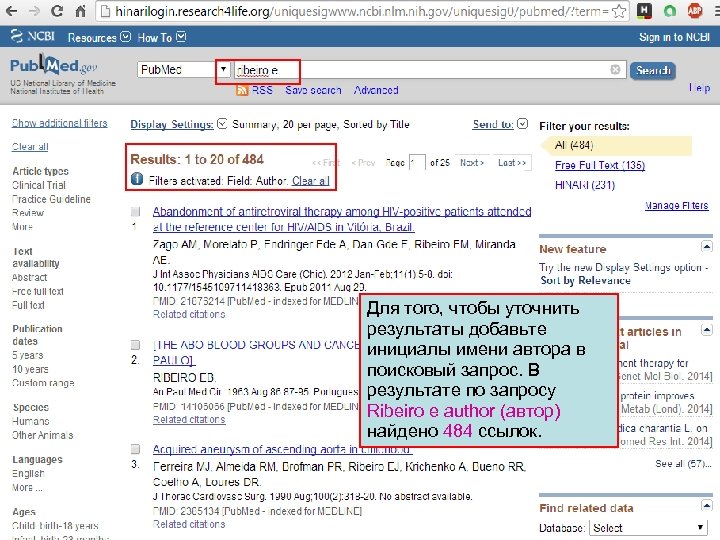Image resolution: width=720 pixels, height=540 pixels.
Task: Open the green browser extension icon
Action: tap(670, 11)
